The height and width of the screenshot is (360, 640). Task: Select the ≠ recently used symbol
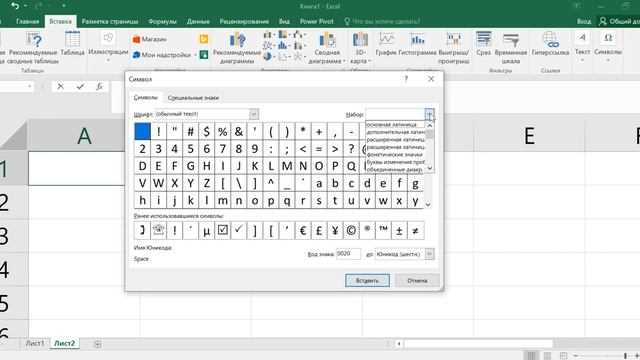click(x=416, y=231)
